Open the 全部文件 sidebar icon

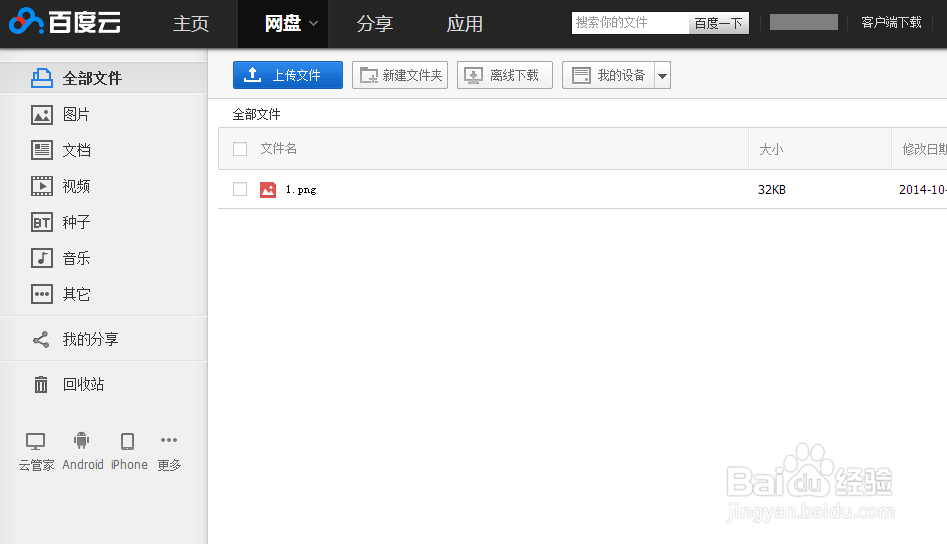(x=42, y=78)
